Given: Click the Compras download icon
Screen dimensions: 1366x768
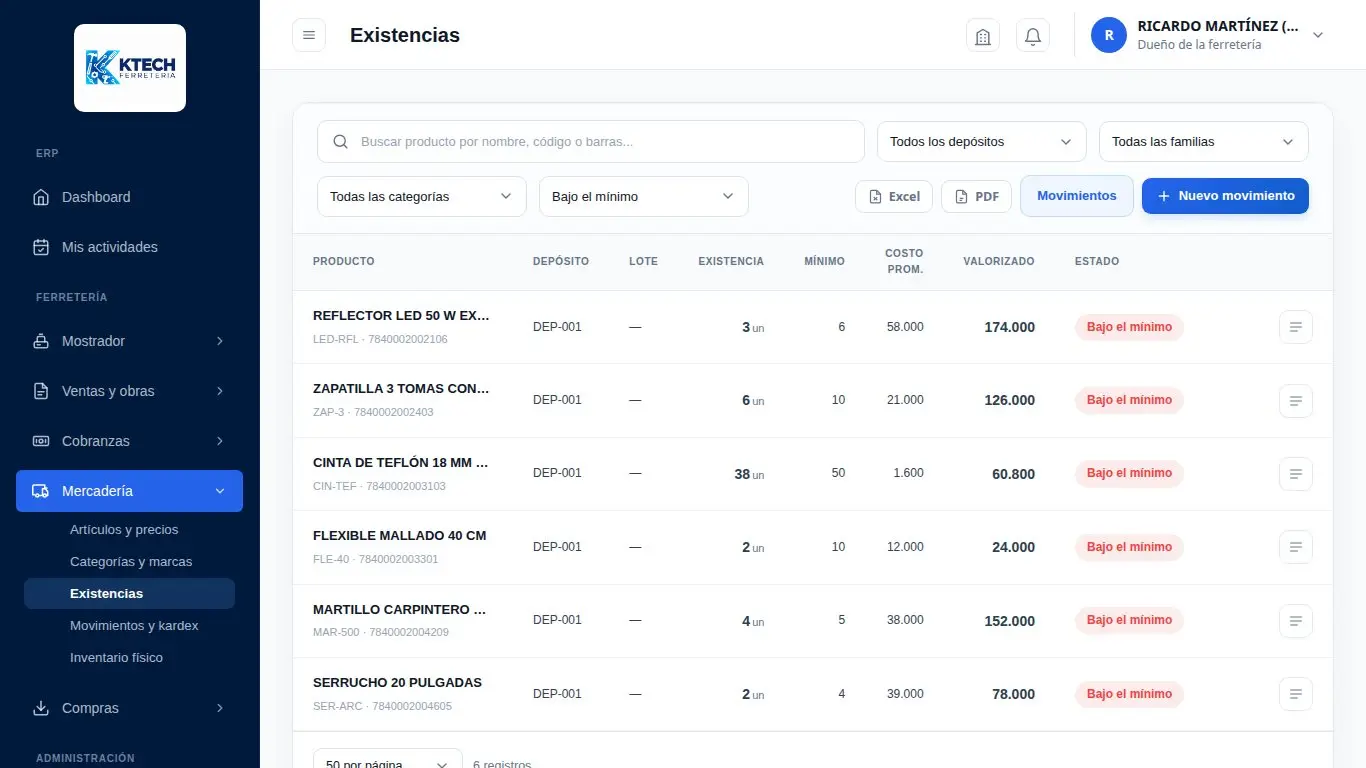Looking at the screenshot, I should (41, 708).
